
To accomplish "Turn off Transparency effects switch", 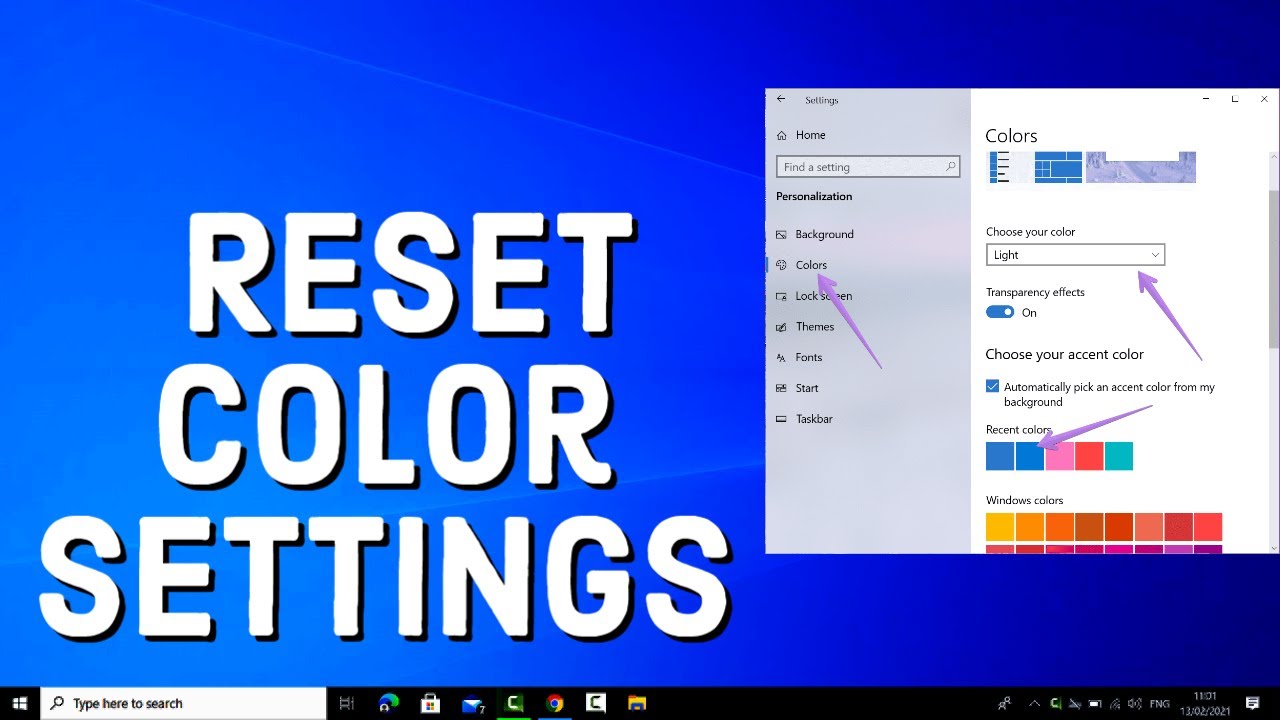I will coord(1000,312).
